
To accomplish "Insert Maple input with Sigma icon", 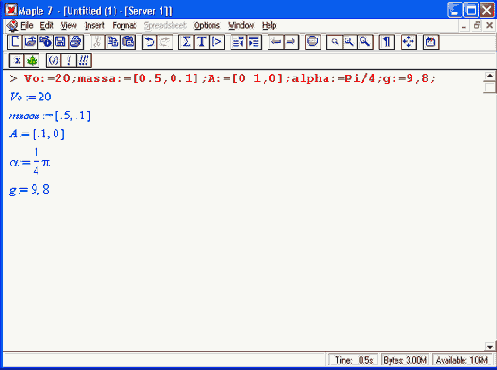I will (x=186, y=42).
